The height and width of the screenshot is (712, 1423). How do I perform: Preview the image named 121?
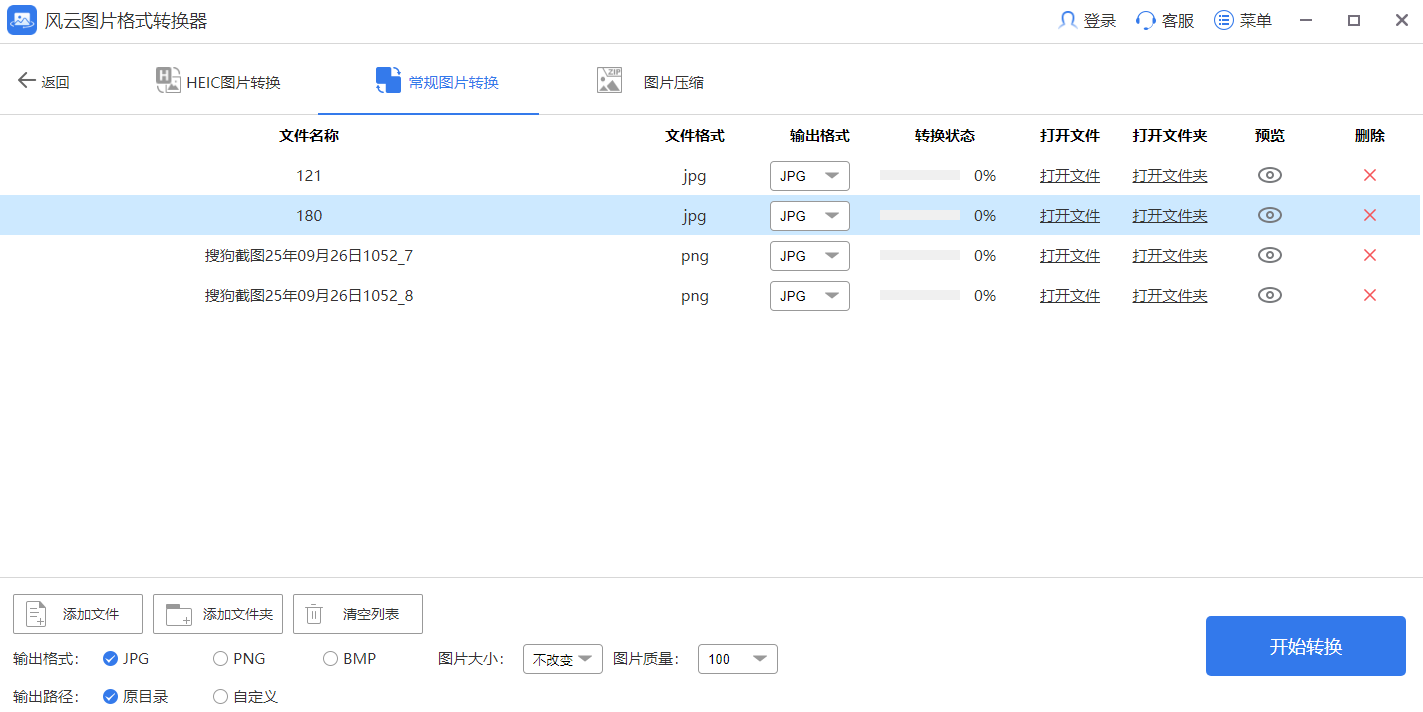[x=1269, y=175]
